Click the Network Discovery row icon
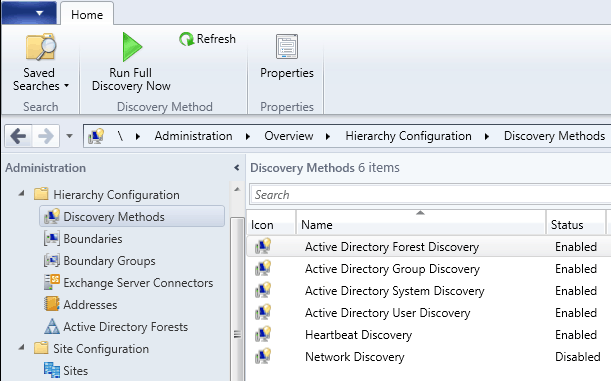 click(x=263, y=356)
